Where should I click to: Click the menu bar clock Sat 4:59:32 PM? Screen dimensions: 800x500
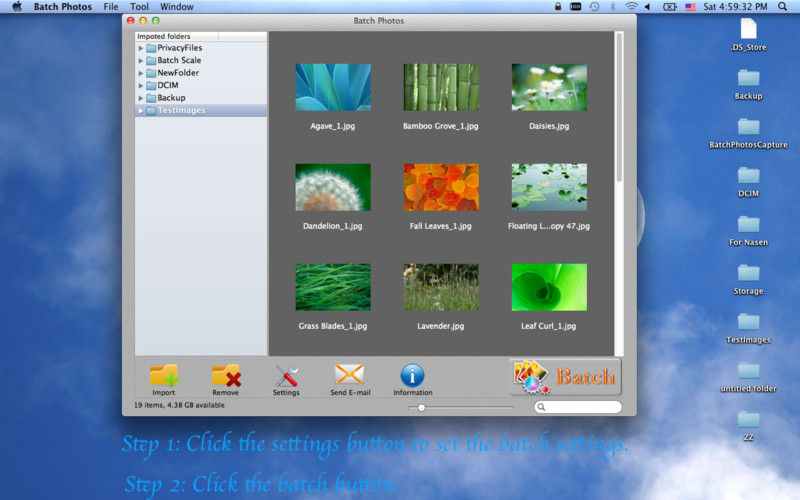(x=735, y=7)
